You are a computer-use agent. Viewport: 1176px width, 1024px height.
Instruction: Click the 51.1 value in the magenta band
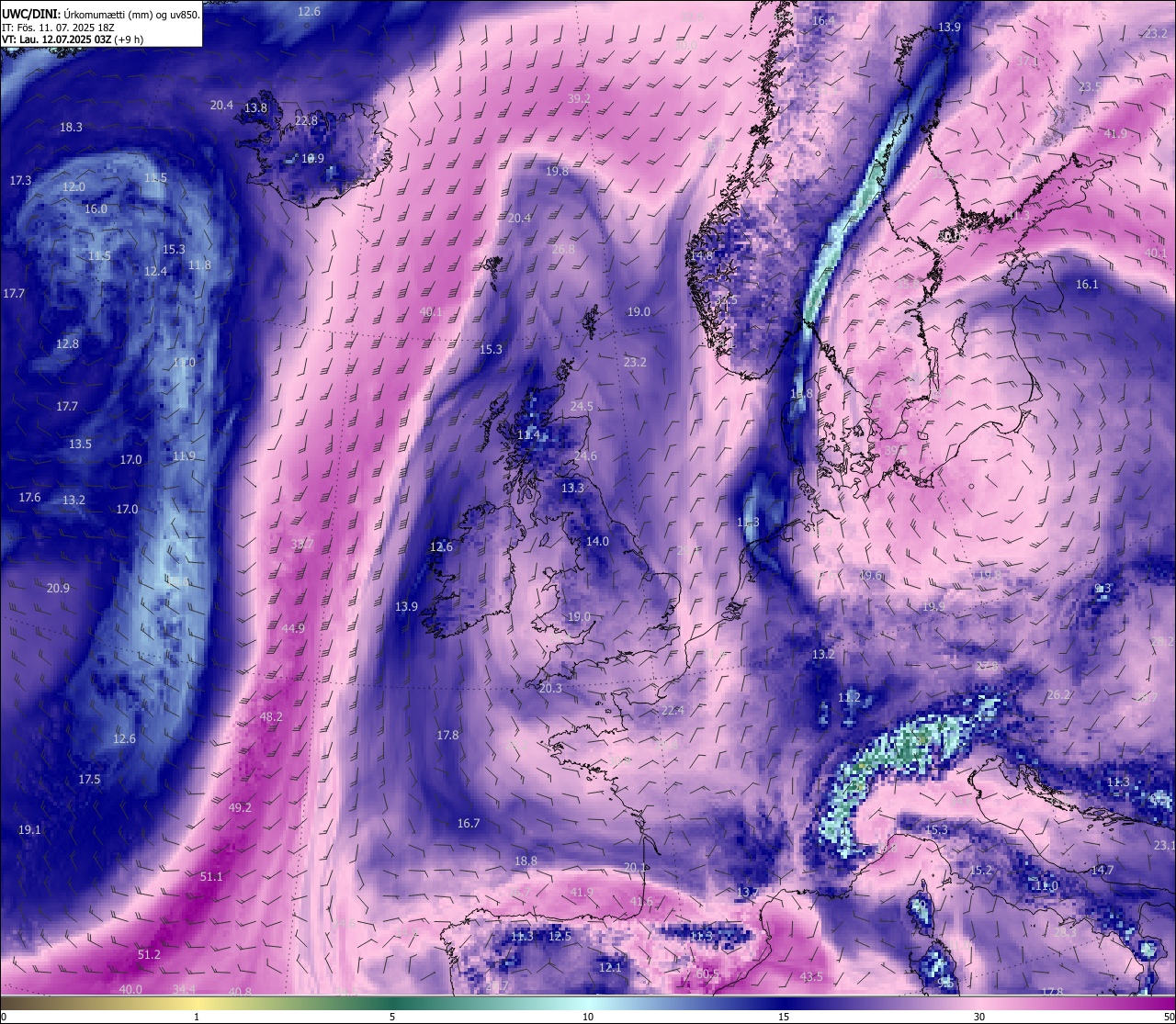[211, 876]
